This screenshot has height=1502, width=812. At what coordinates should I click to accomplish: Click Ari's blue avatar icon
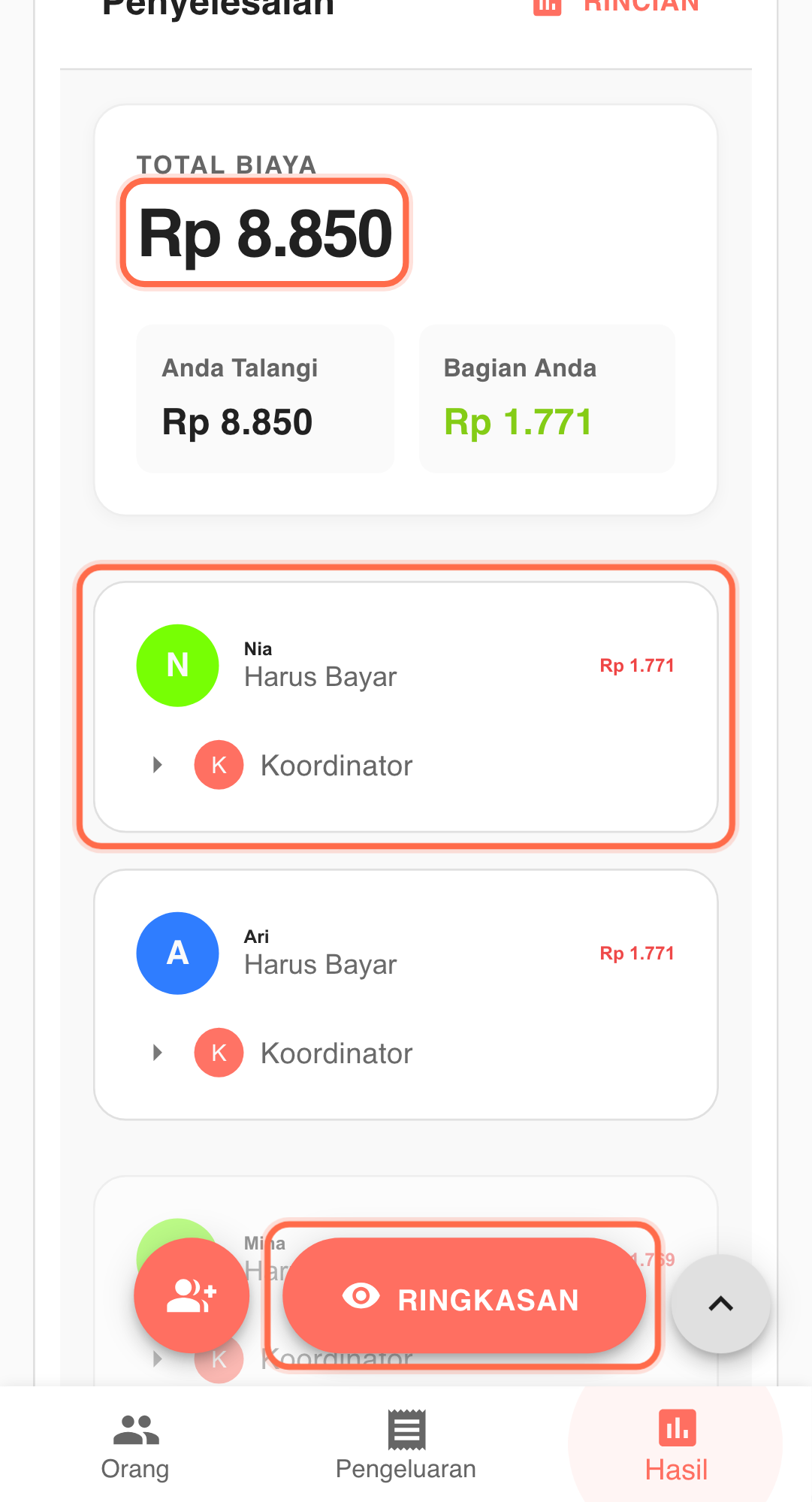point(177,953)
